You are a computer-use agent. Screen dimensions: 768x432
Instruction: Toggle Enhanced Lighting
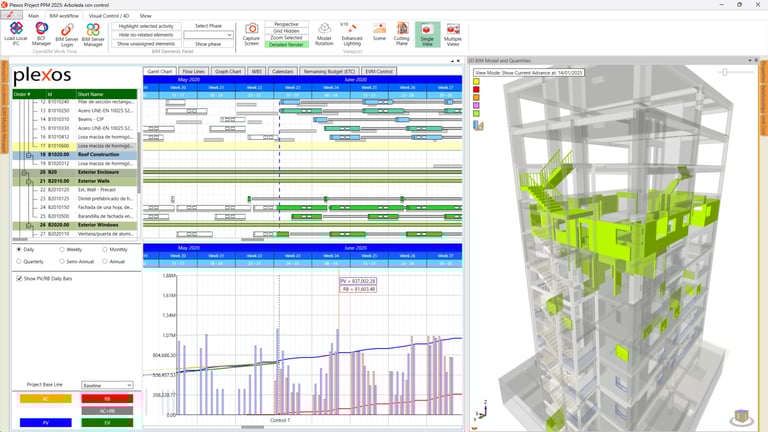352,34
